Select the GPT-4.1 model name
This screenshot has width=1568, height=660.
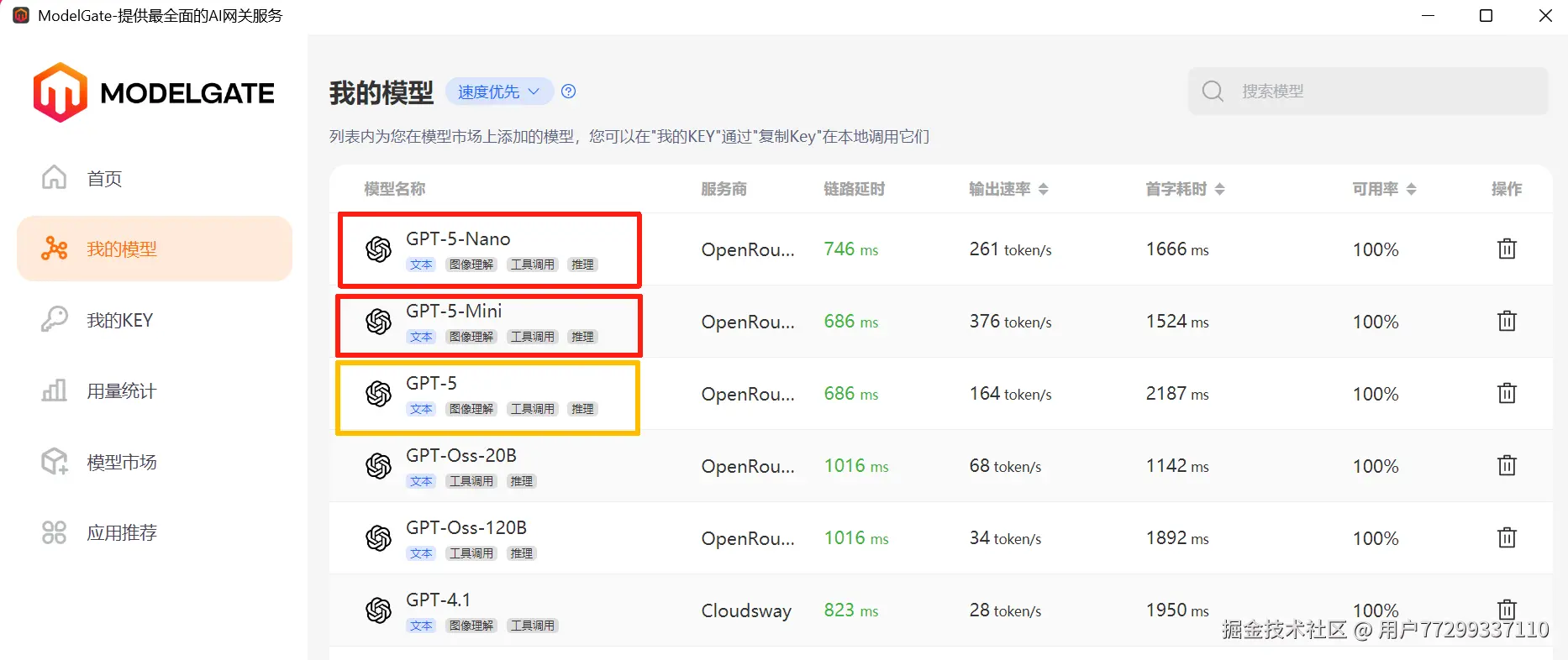tap(438, 600)
